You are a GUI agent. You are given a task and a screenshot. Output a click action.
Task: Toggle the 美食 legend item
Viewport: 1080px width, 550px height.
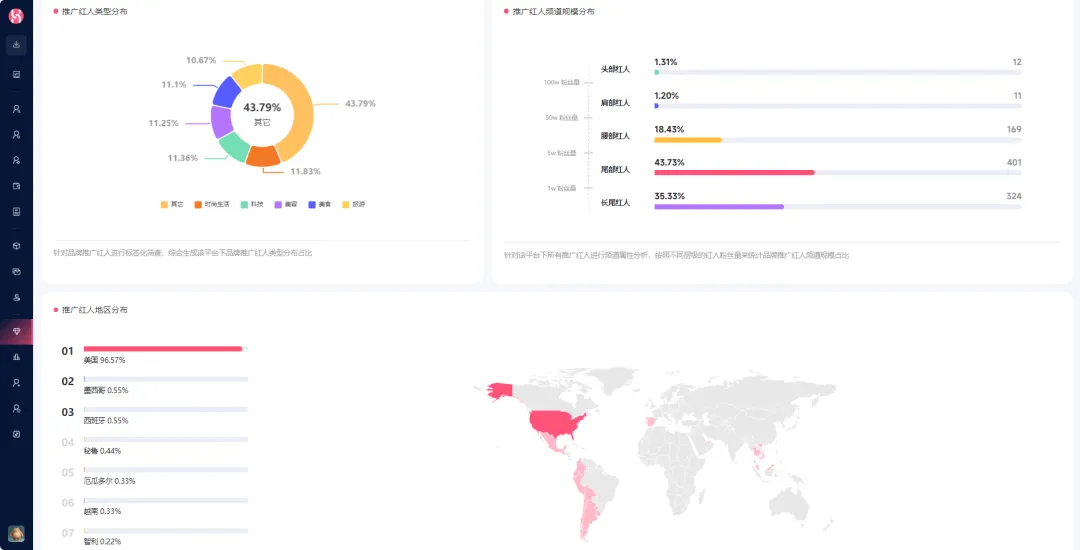tap(320, 204)
